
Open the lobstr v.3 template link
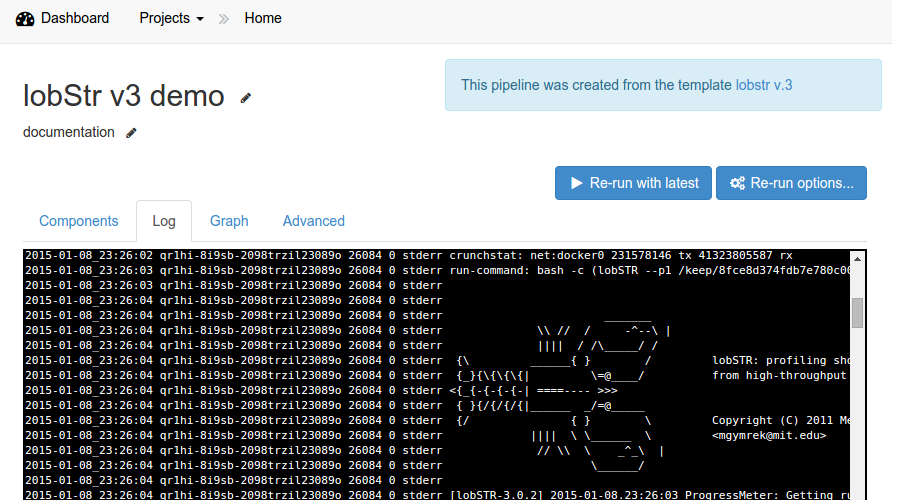pyautogui.click(x=763, y=85)
